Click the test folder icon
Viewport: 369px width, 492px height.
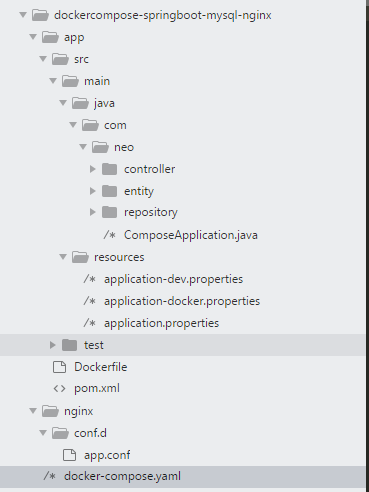[69, 345]
